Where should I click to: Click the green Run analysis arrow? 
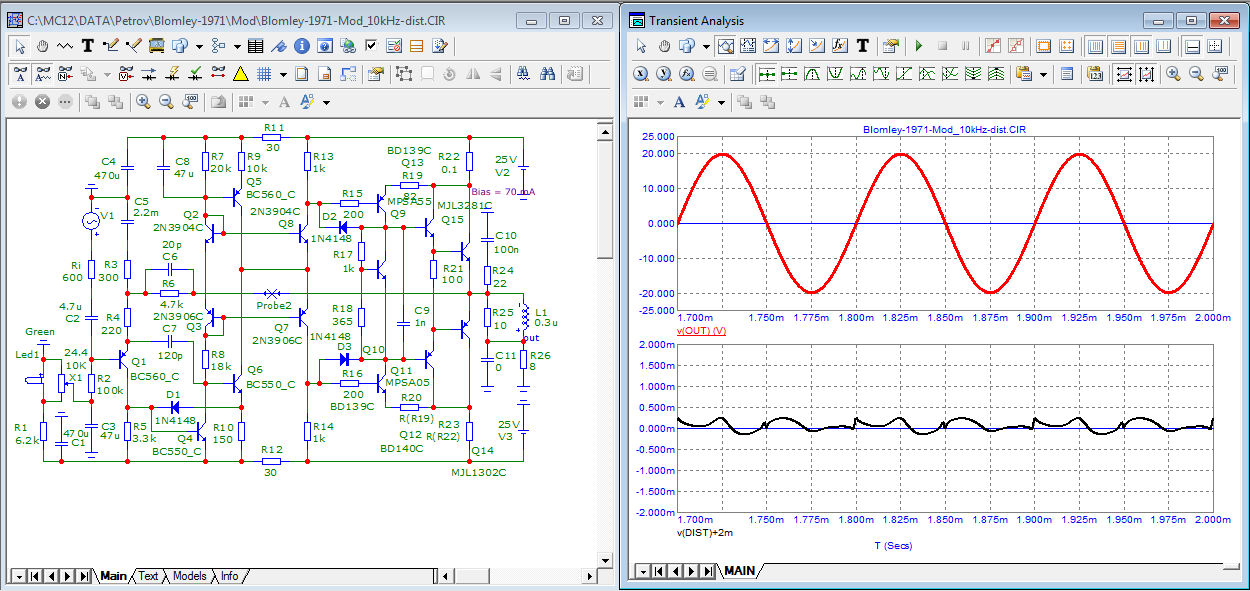point(919,45)
